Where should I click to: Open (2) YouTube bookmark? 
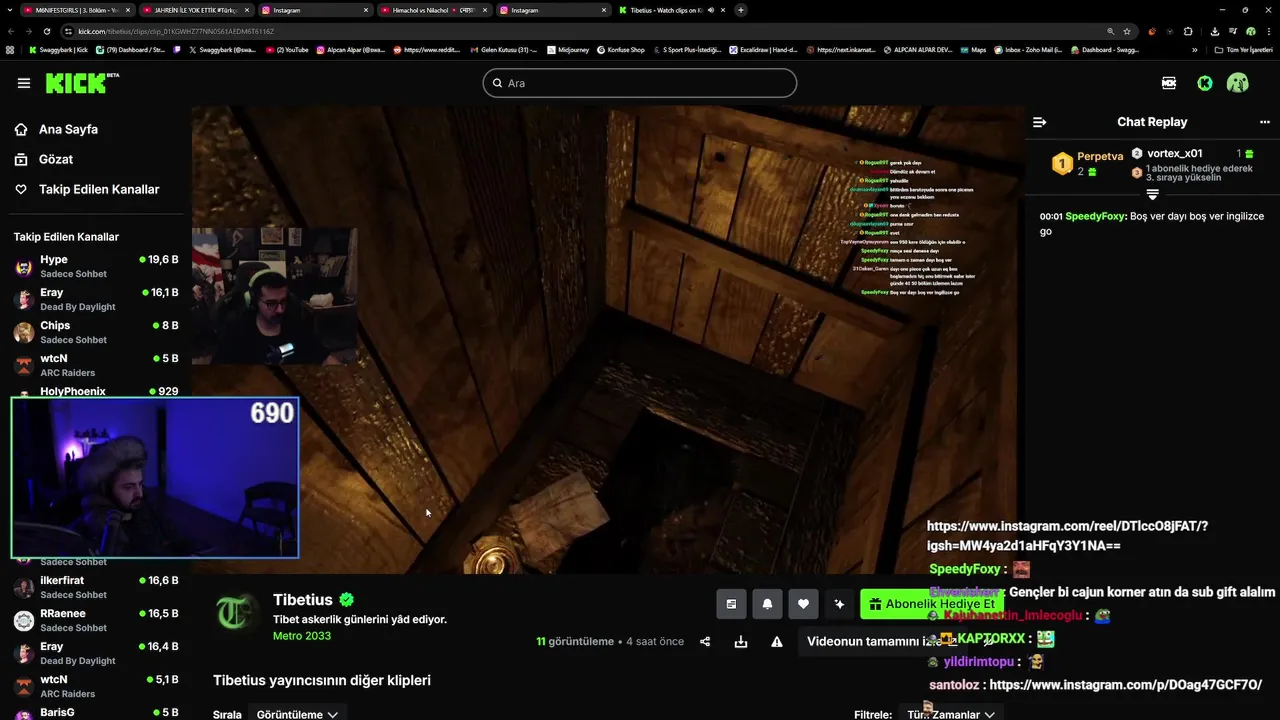coord(287,49)
